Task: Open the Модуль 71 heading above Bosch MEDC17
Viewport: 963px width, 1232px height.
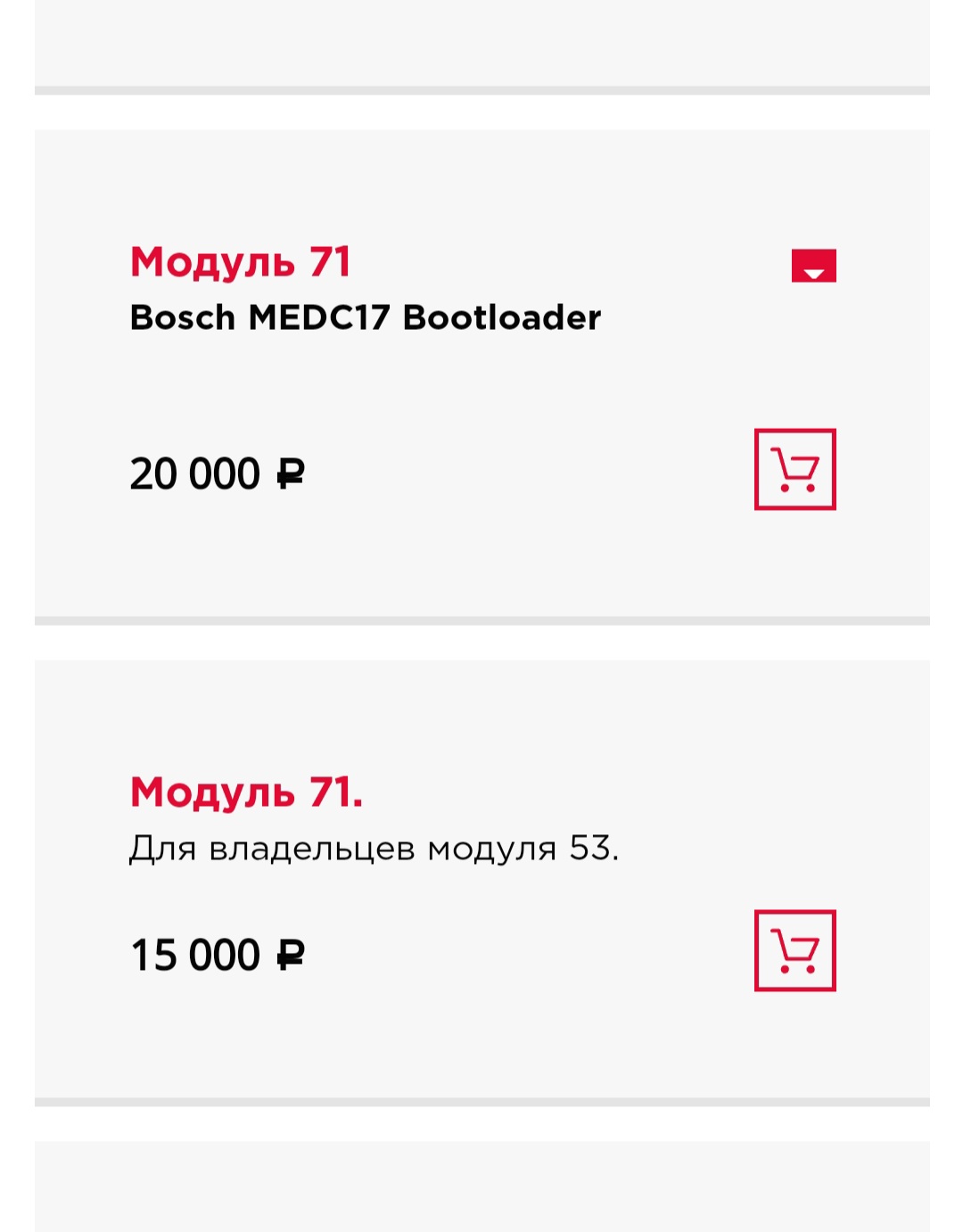Action: [x=241, y=262]
